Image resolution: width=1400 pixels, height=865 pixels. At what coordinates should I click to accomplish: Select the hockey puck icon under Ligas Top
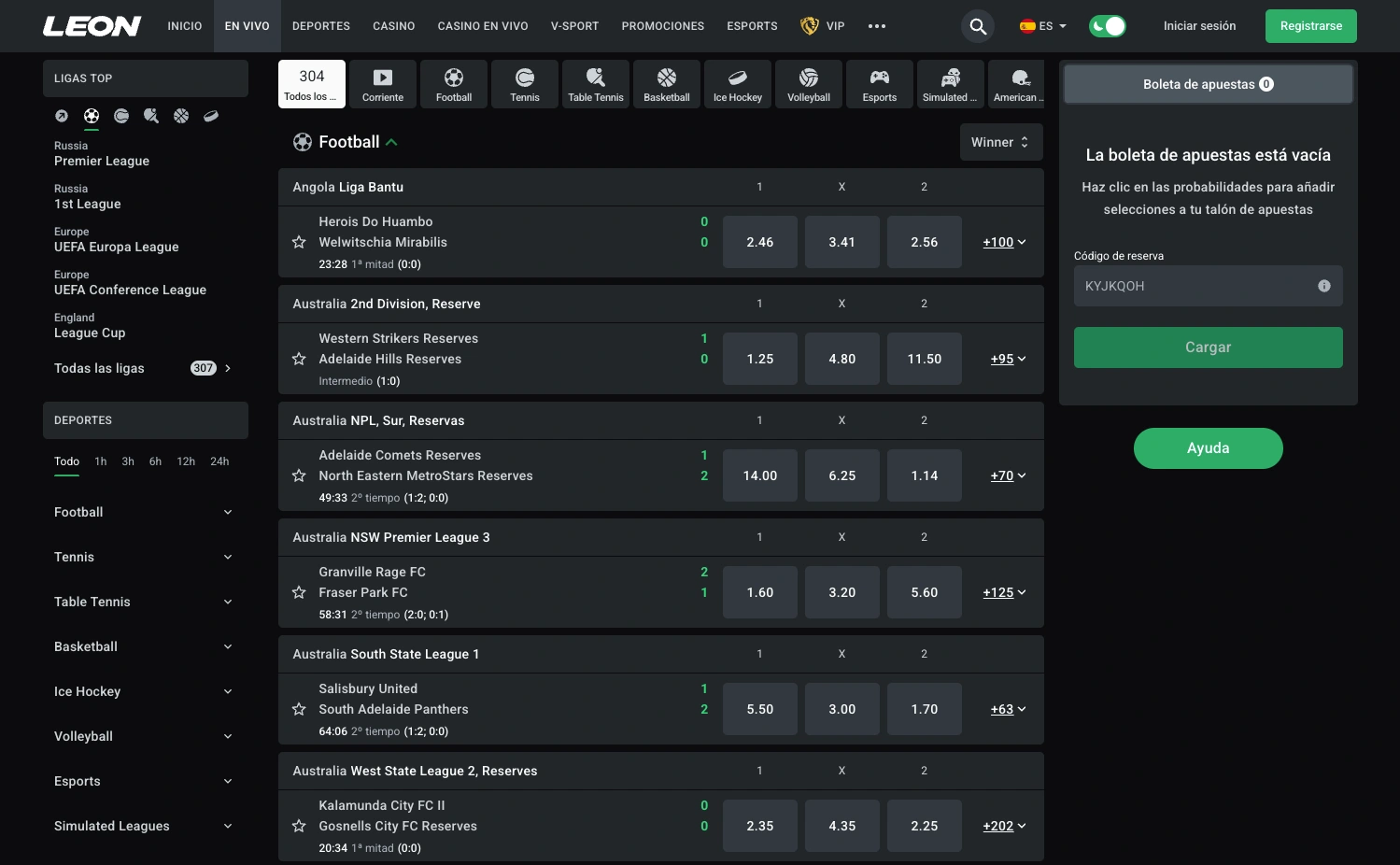click(x=211, y=116)
